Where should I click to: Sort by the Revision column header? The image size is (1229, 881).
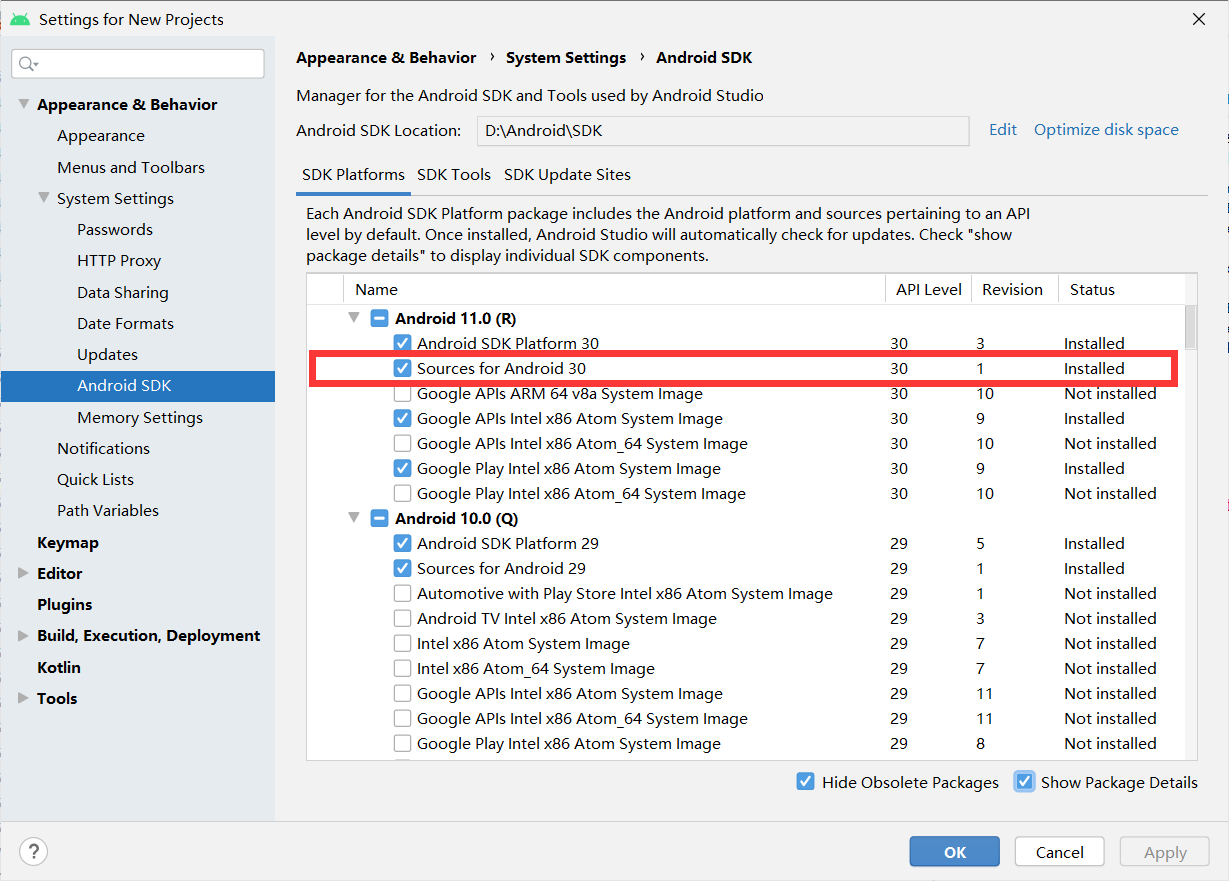pyautogui.click(x=1013, y=290)
